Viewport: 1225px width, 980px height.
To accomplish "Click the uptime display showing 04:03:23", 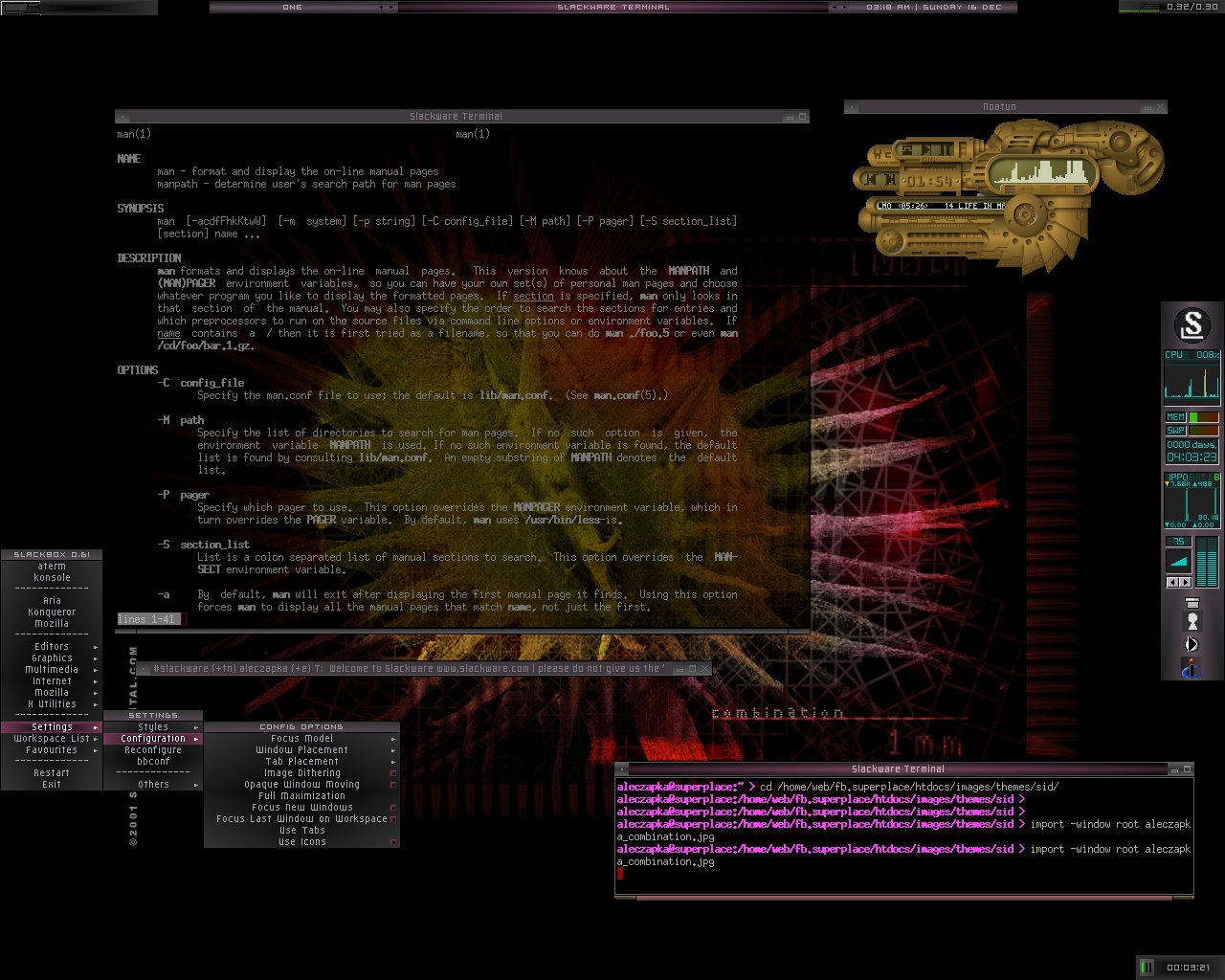I will (1192, 451).
